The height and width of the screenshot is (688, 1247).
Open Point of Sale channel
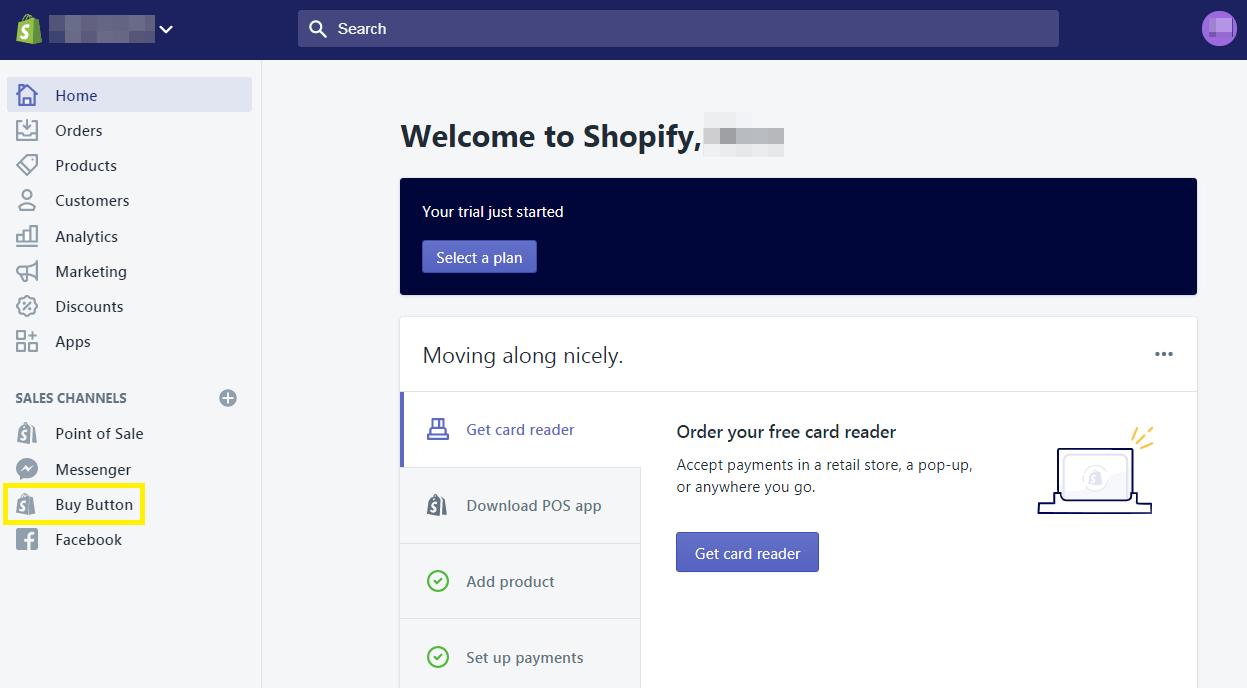[99, 434]
